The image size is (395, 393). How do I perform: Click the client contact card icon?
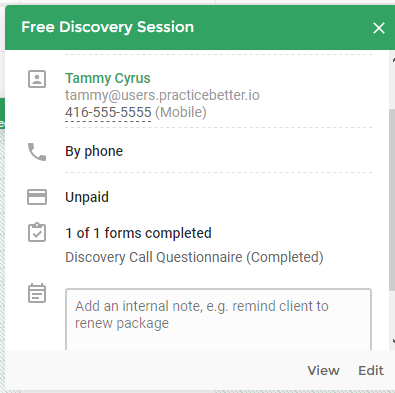(x=37, y=79)
